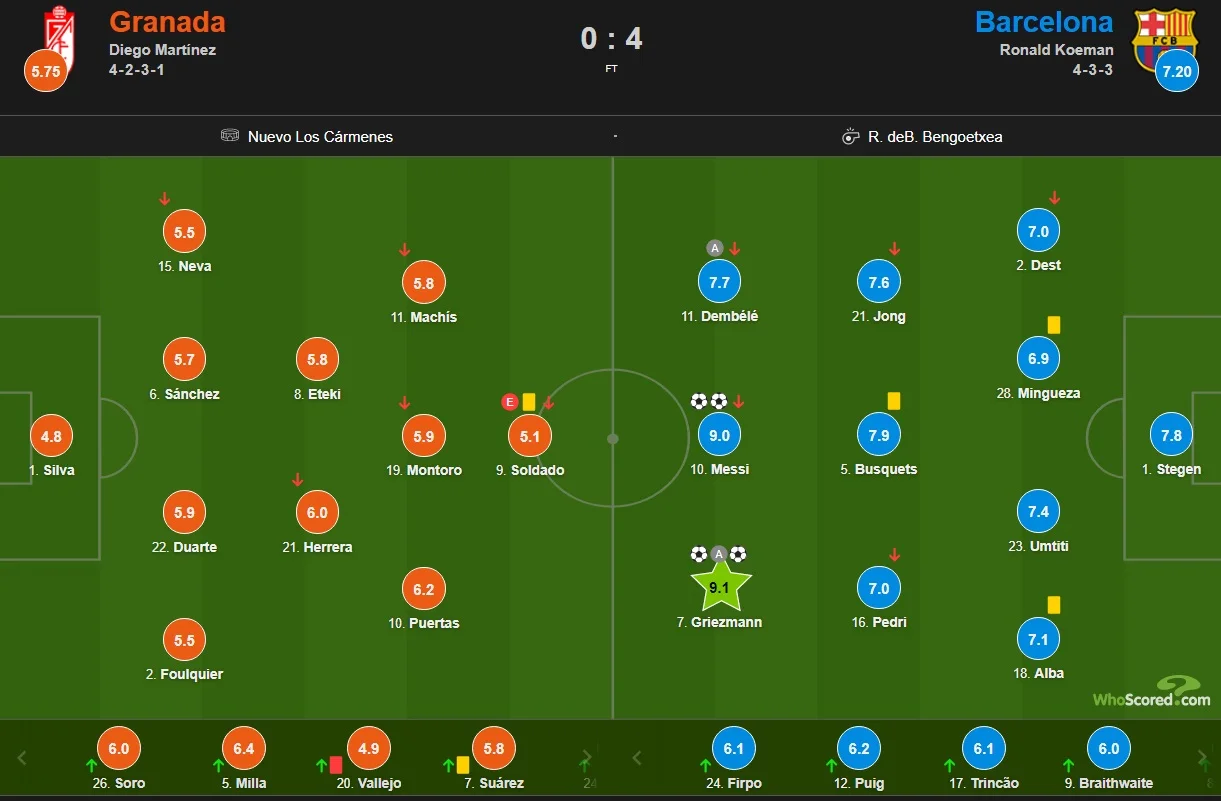Click the WhoScored.com logo

(x=1152, y=692)
